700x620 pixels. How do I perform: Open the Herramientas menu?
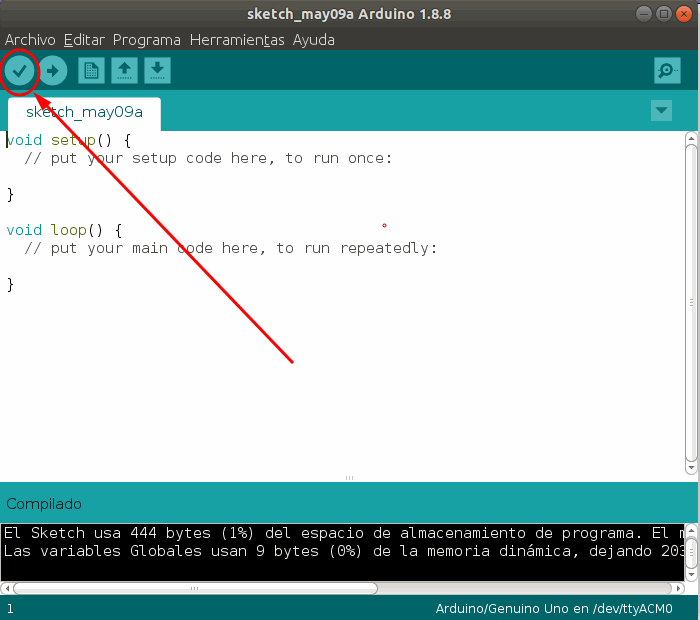(237, 40)
